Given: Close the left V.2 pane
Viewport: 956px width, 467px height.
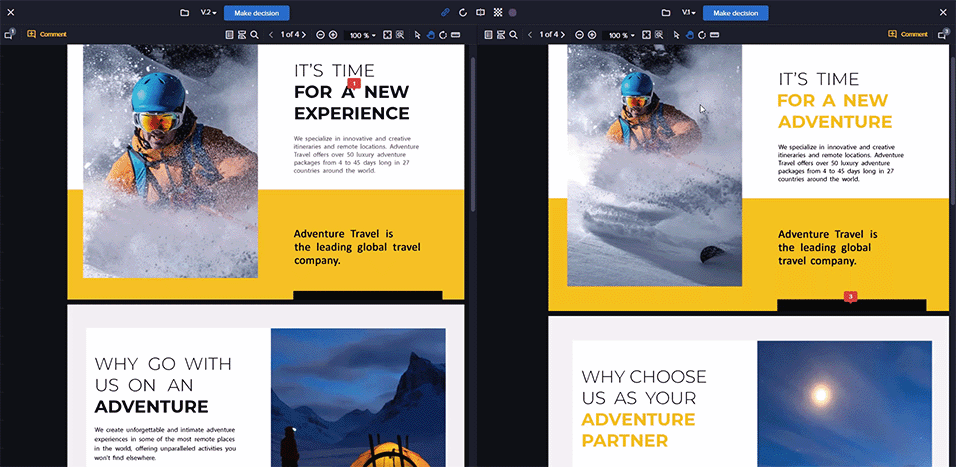Looking at the screenshot, I should tap(10, 13).
